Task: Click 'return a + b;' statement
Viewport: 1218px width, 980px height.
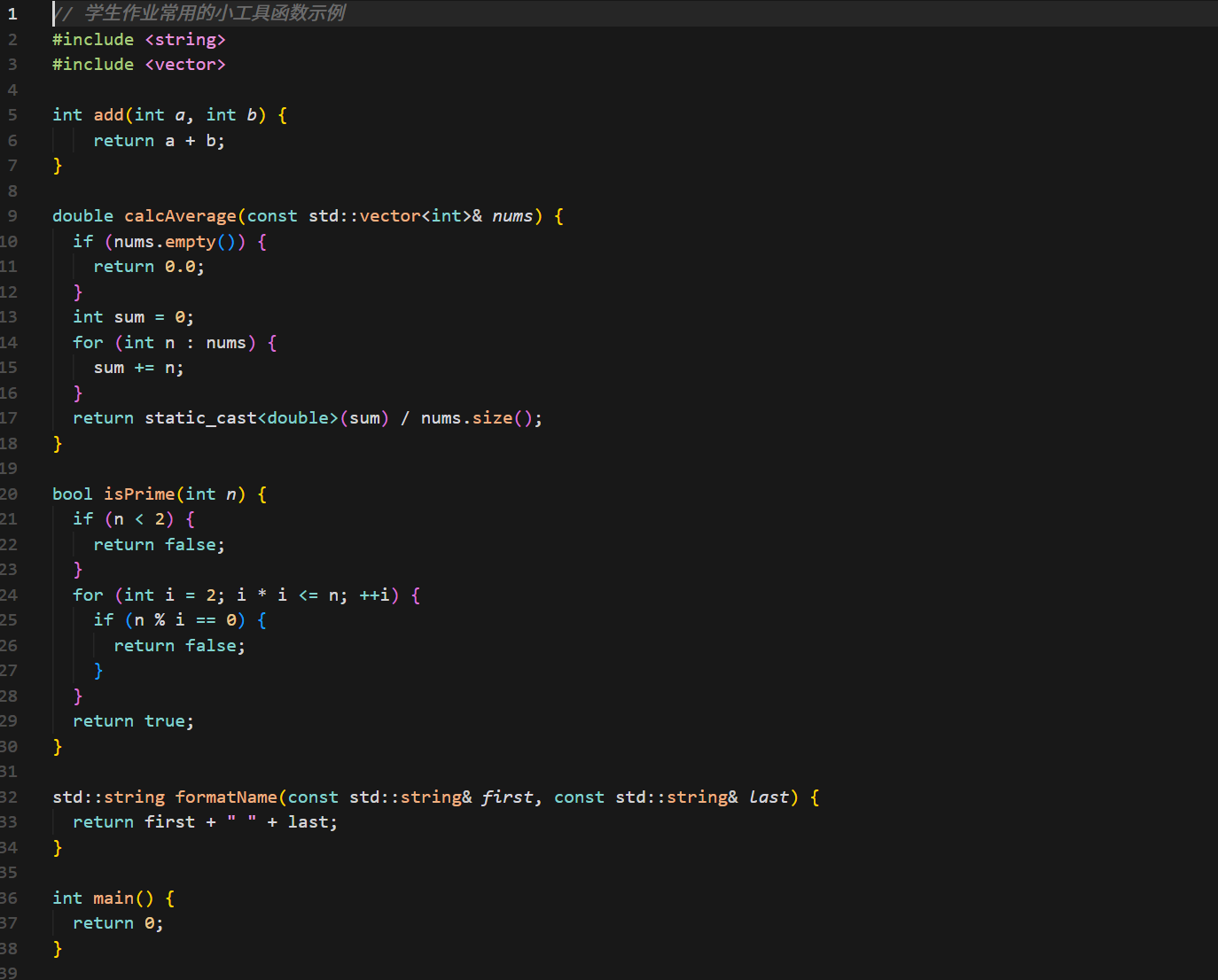Action: click(x=160, y=141)
